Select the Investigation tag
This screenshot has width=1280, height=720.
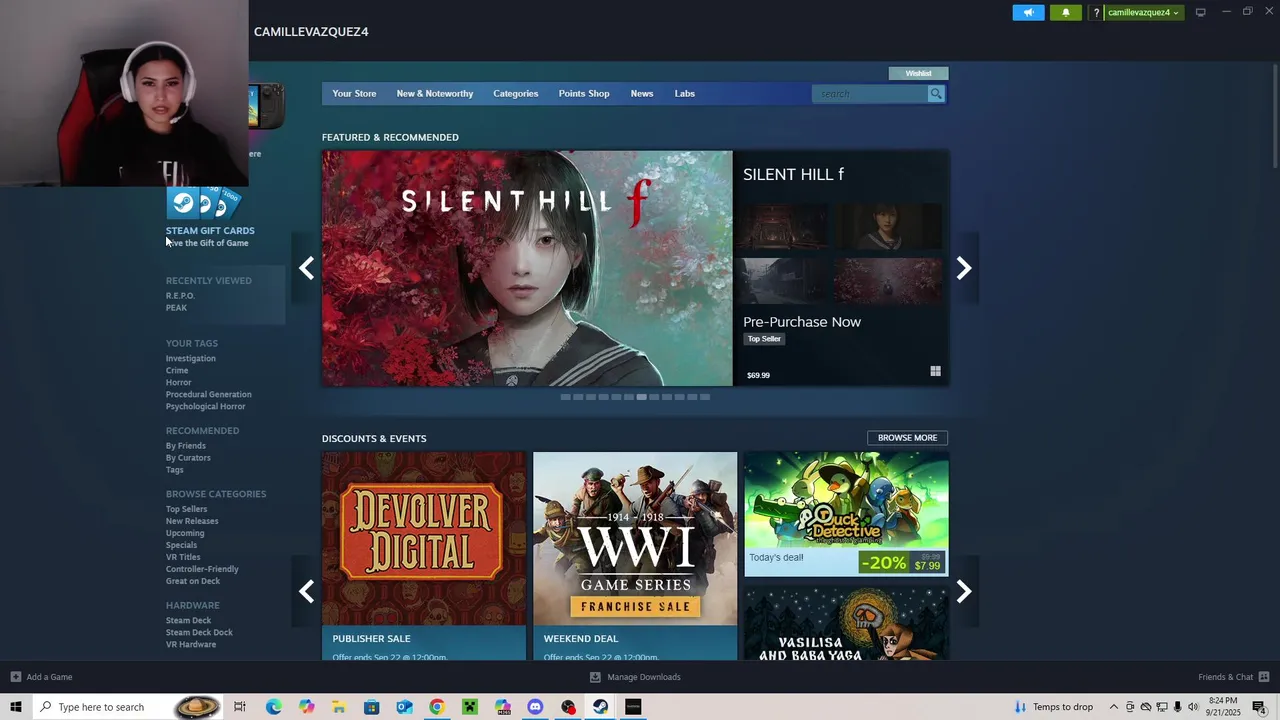click(190, 359)
